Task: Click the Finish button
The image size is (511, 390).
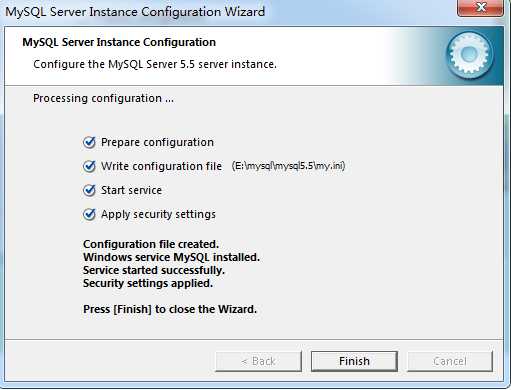Action: point(354,361)
